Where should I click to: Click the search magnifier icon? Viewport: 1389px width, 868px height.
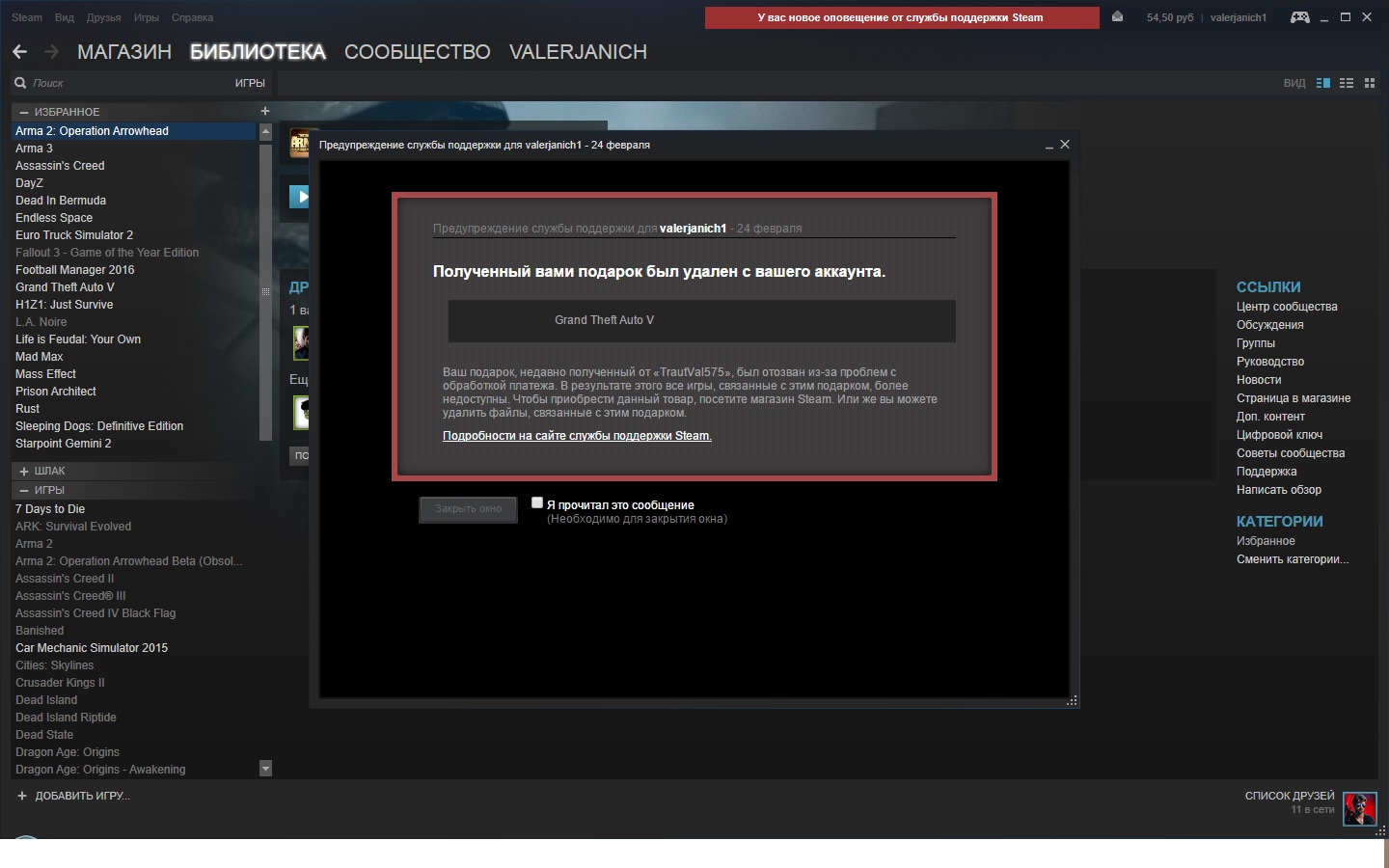click(x=20, y=83)
